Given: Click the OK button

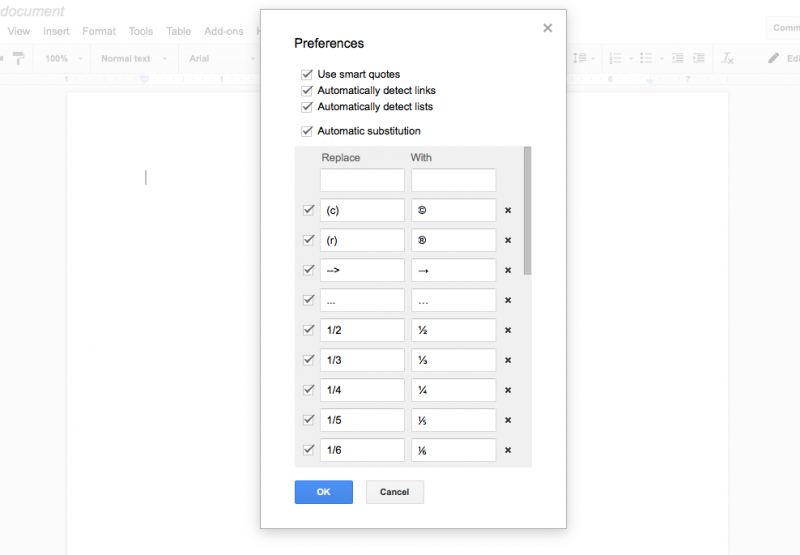Looking at the screenshot, I should tap(323, 492).
